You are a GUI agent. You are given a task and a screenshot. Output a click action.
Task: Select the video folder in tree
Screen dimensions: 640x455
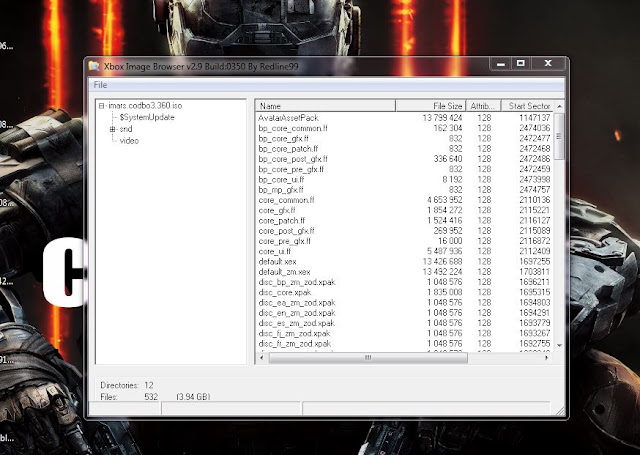pyautogui.click(x=129, y=141)
